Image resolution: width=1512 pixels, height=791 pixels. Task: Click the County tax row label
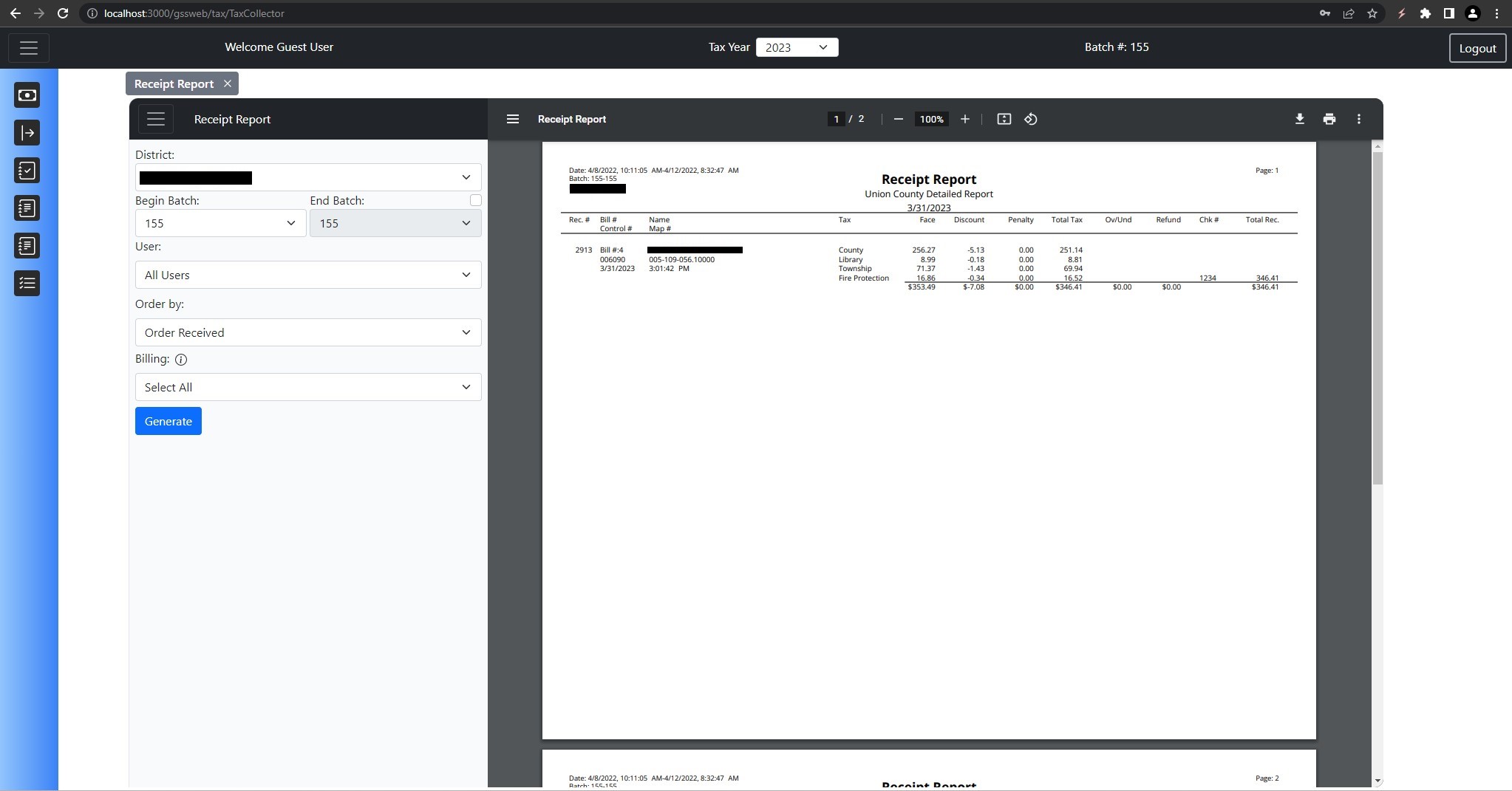[851, 250]
